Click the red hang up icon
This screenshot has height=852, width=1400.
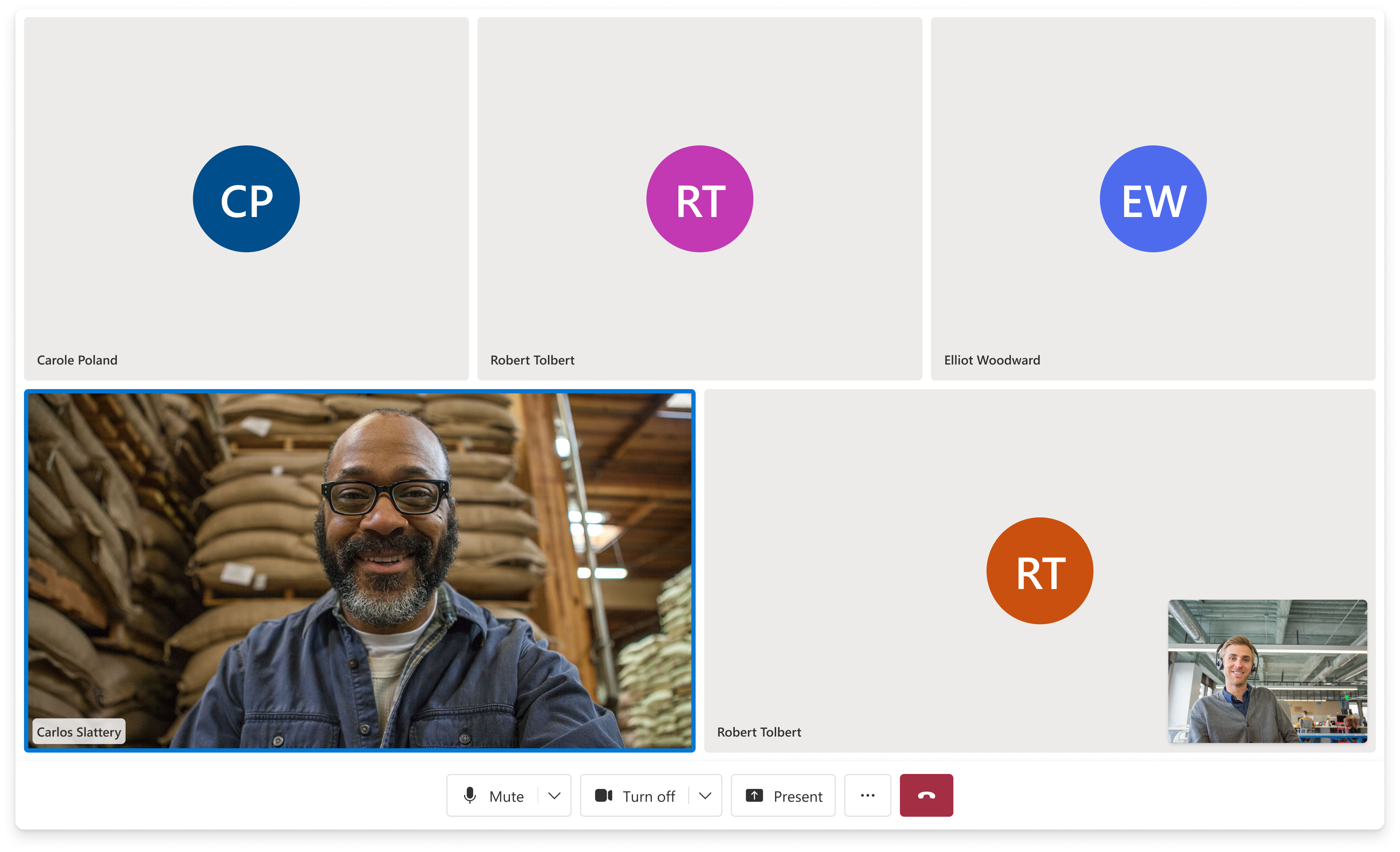pos(926,796)
